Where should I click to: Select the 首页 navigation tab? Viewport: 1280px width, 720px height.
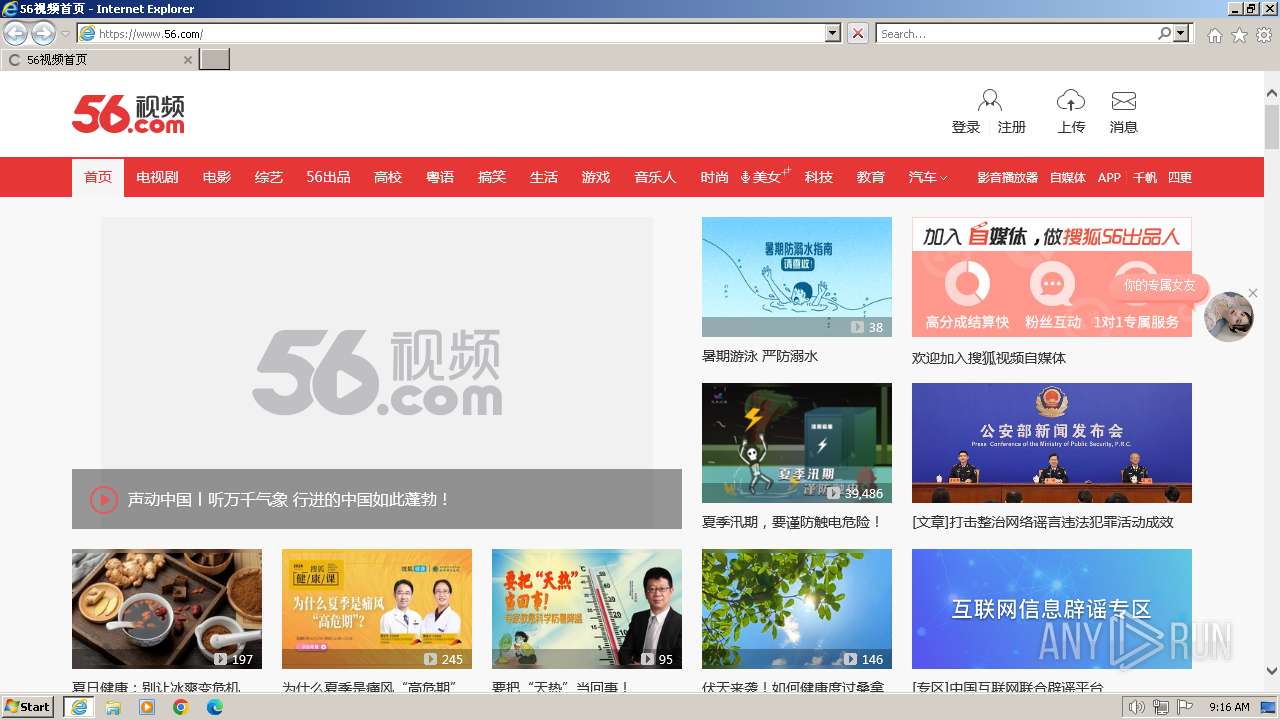tap(98, 177)
